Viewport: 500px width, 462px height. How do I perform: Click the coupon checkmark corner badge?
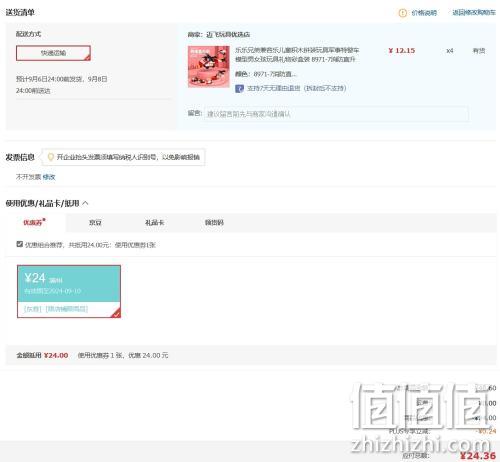click(116, 313)
